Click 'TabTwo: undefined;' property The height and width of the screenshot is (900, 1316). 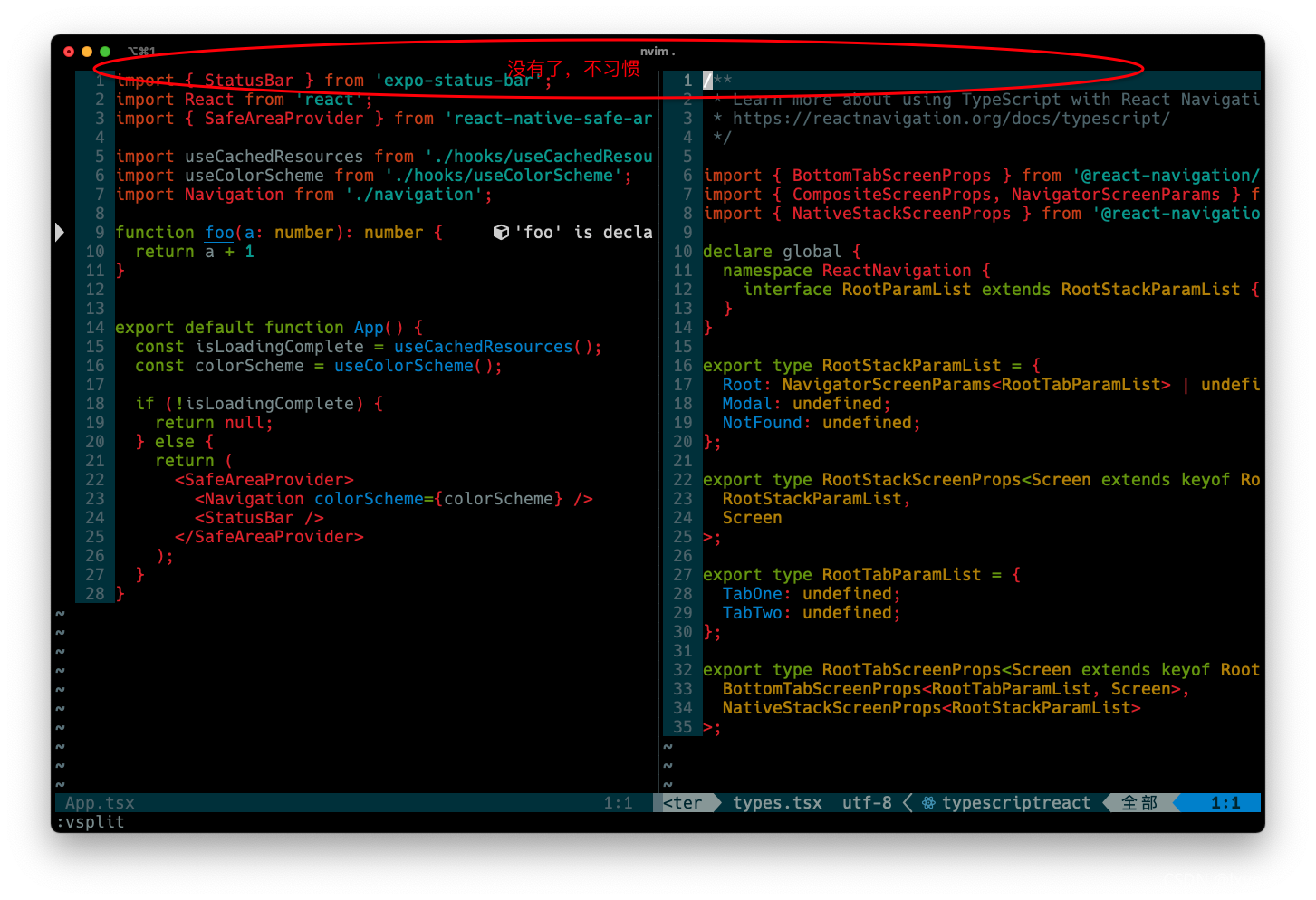812,613
